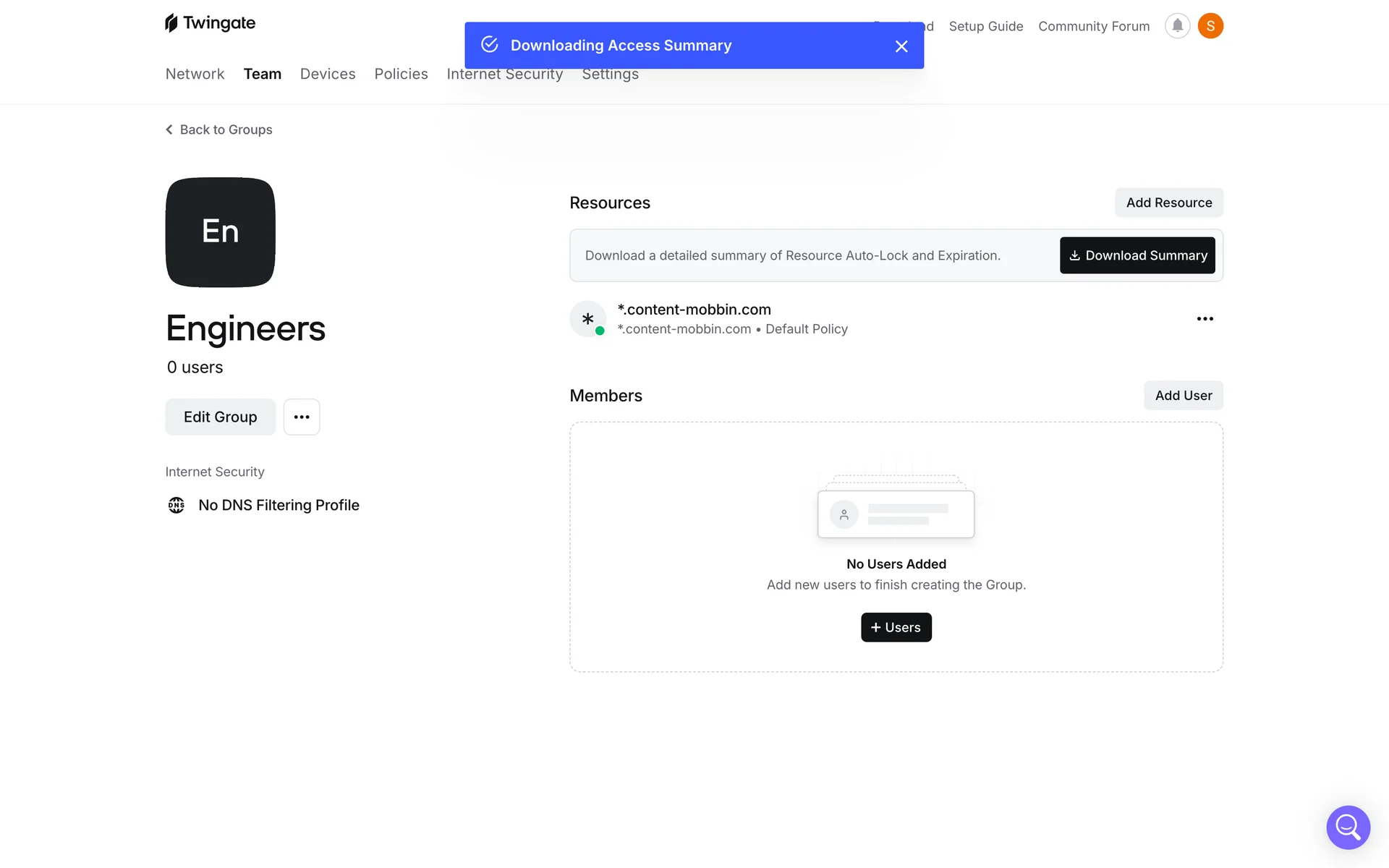Click the Edit Group button

click(220, 417)
